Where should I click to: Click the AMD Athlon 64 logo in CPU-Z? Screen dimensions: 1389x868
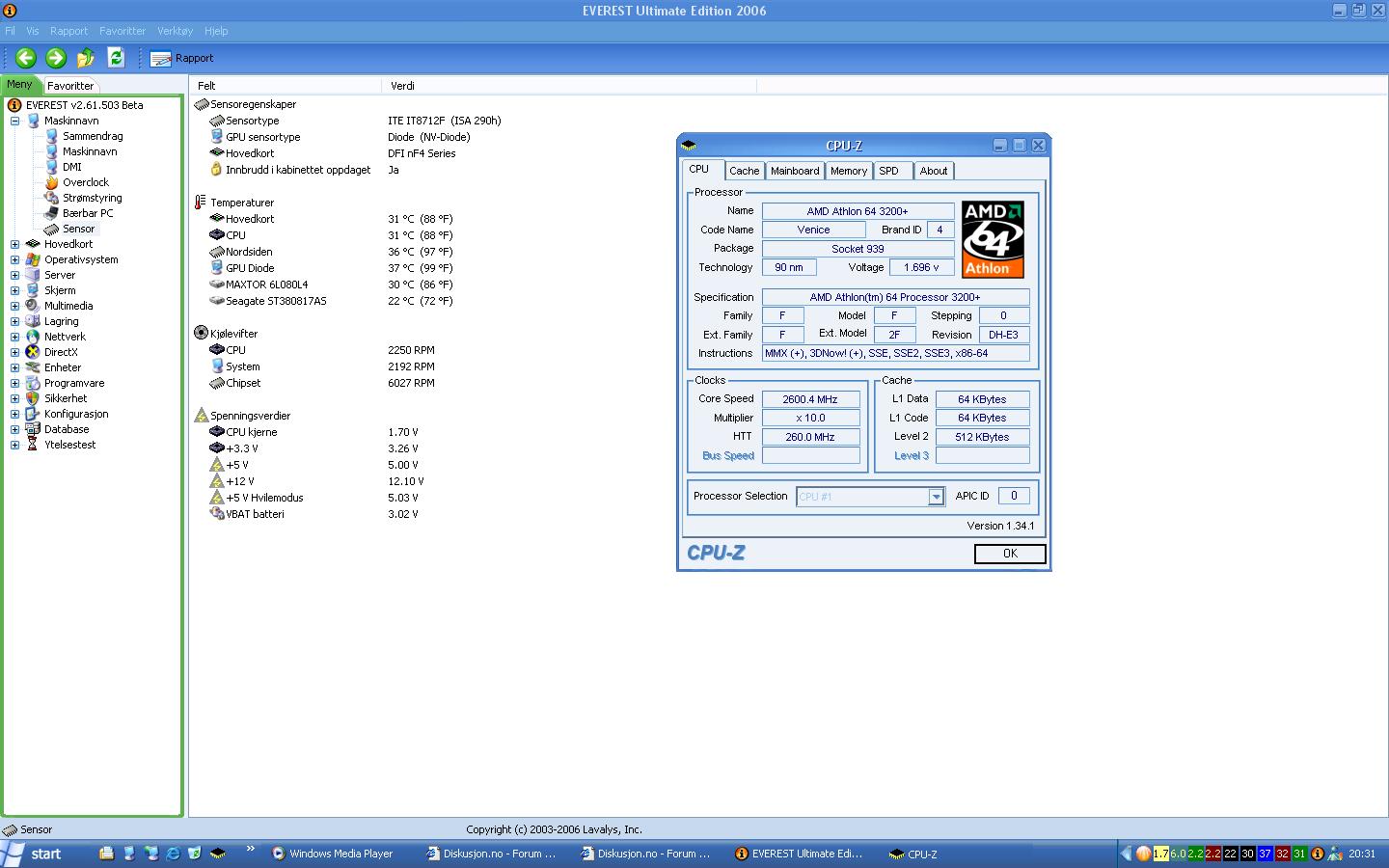[x=993, y=239]
